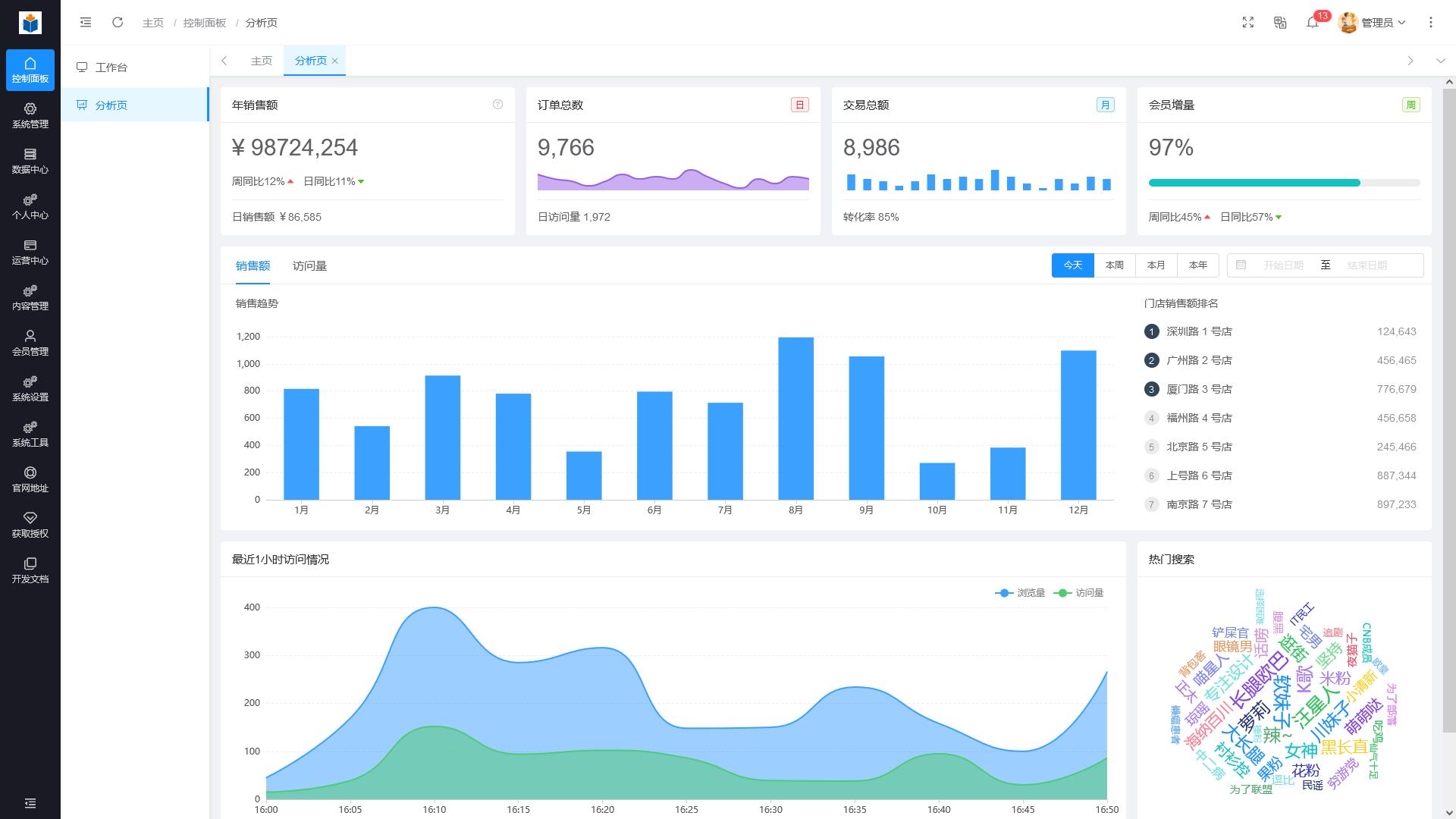Refresh the current 分析页 page
This screenshot has width=1456, height=819.
click(x=118, y=23)
